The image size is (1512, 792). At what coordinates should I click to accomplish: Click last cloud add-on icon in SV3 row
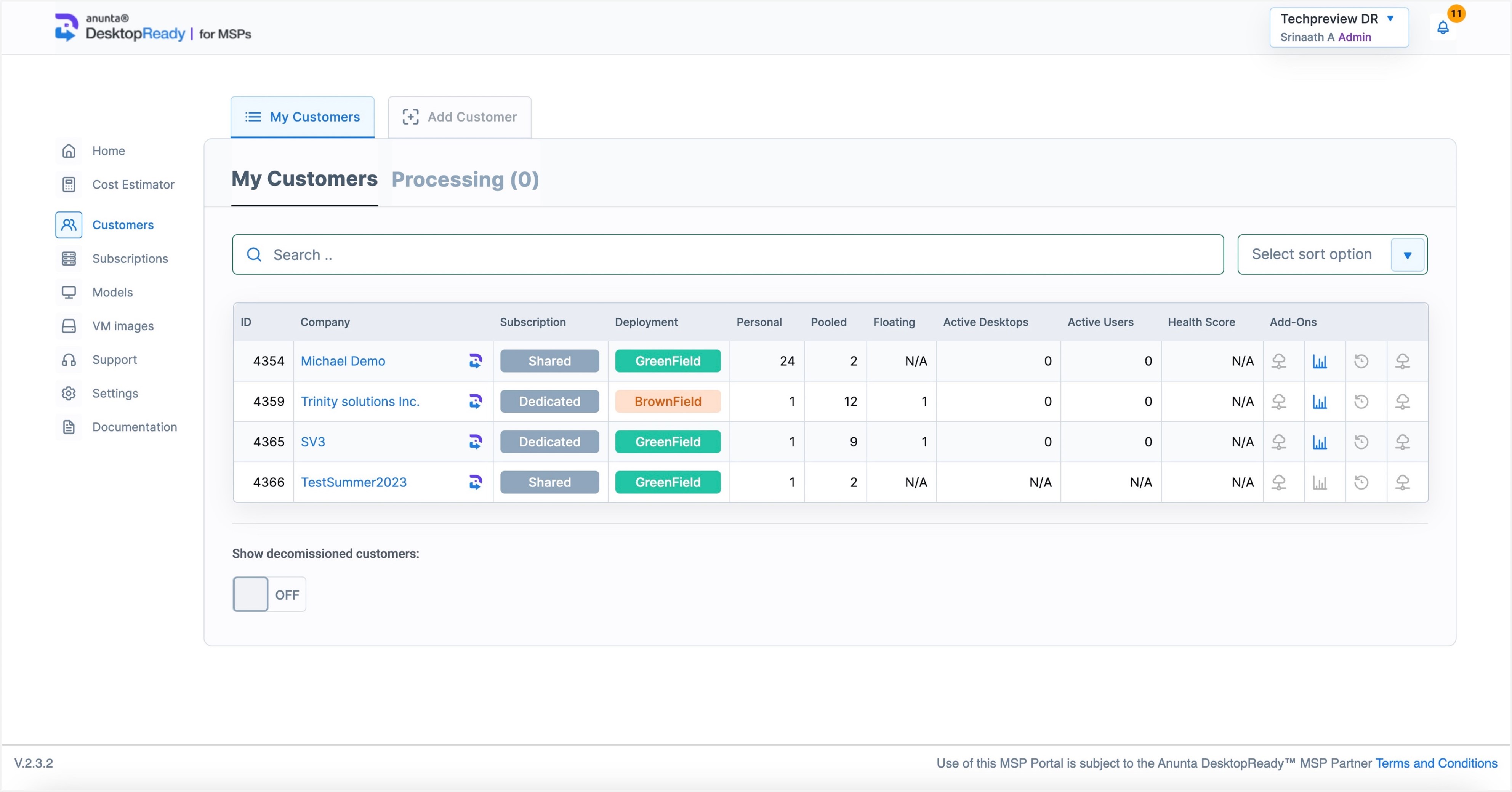1402,442
